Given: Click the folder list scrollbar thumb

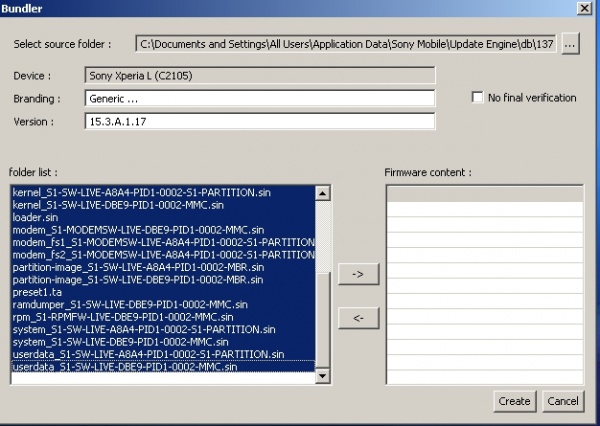Looking at the screenshot, I should (x=322, y=320).
